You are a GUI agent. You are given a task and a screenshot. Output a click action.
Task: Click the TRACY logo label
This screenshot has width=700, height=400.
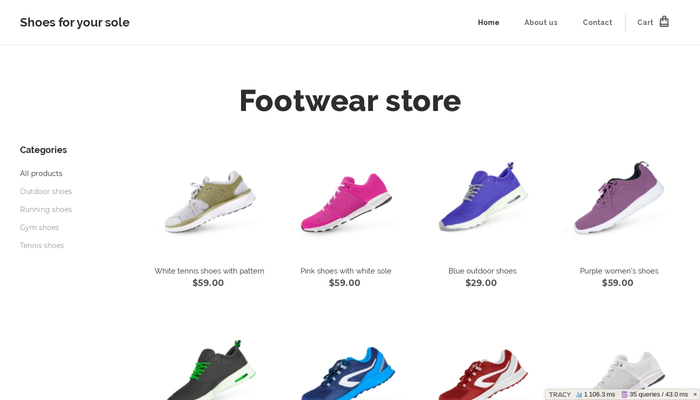click(560, 395)
